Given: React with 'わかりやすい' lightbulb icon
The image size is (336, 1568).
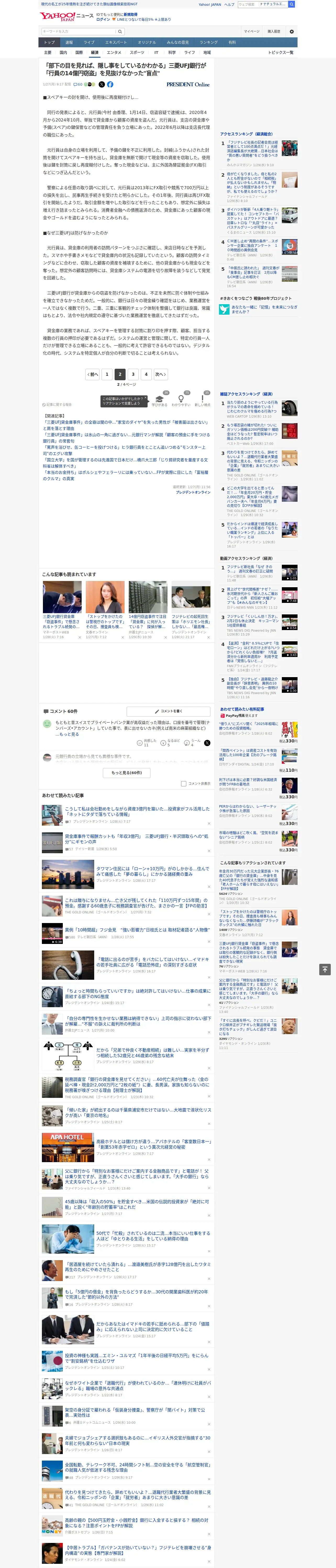Looking at the screenshot, I should pos(181,399).
